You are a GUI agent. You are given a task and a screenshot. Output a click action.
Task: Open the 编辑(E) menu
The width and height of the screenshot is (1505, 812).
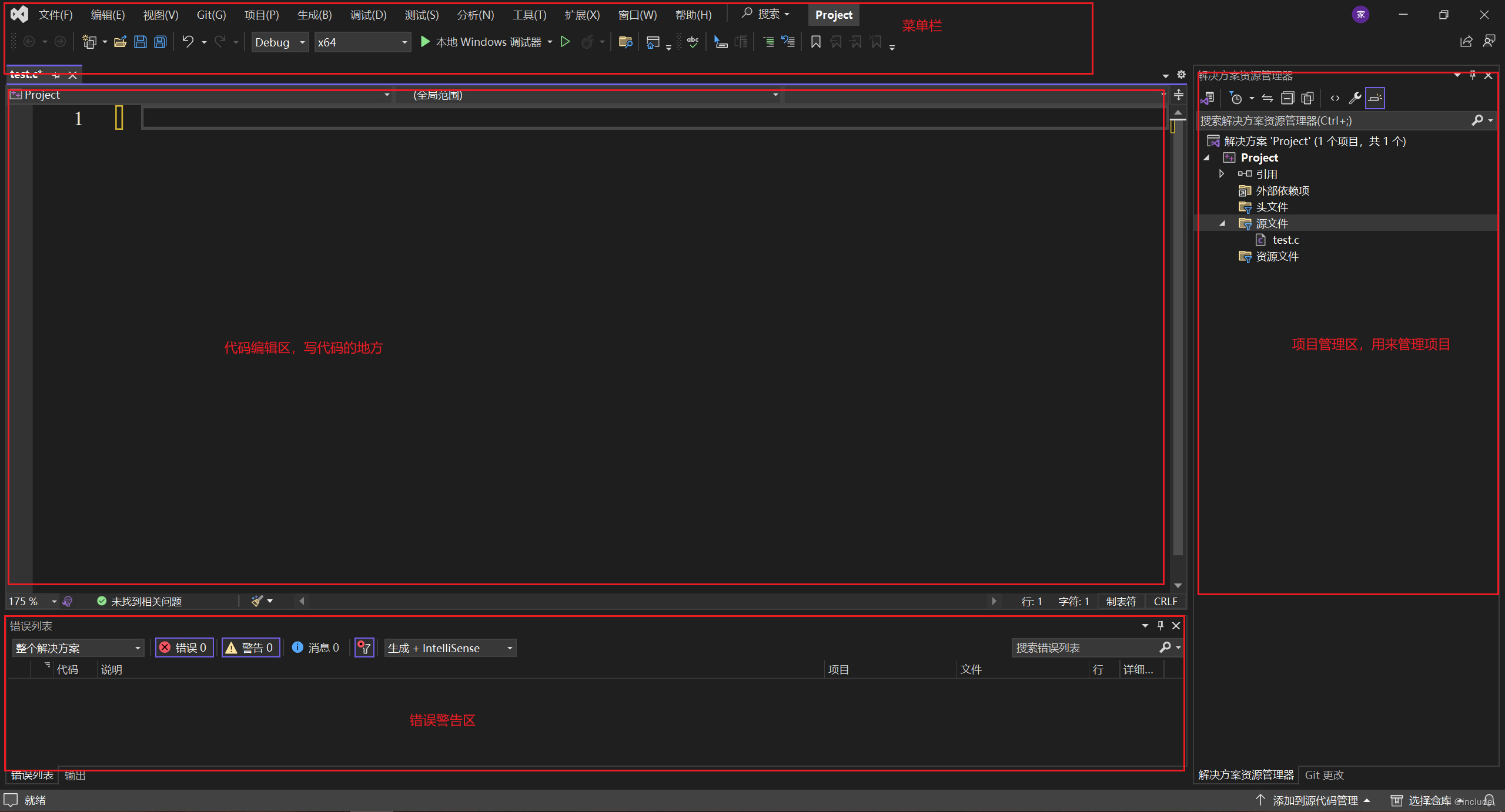pos(108,15)
